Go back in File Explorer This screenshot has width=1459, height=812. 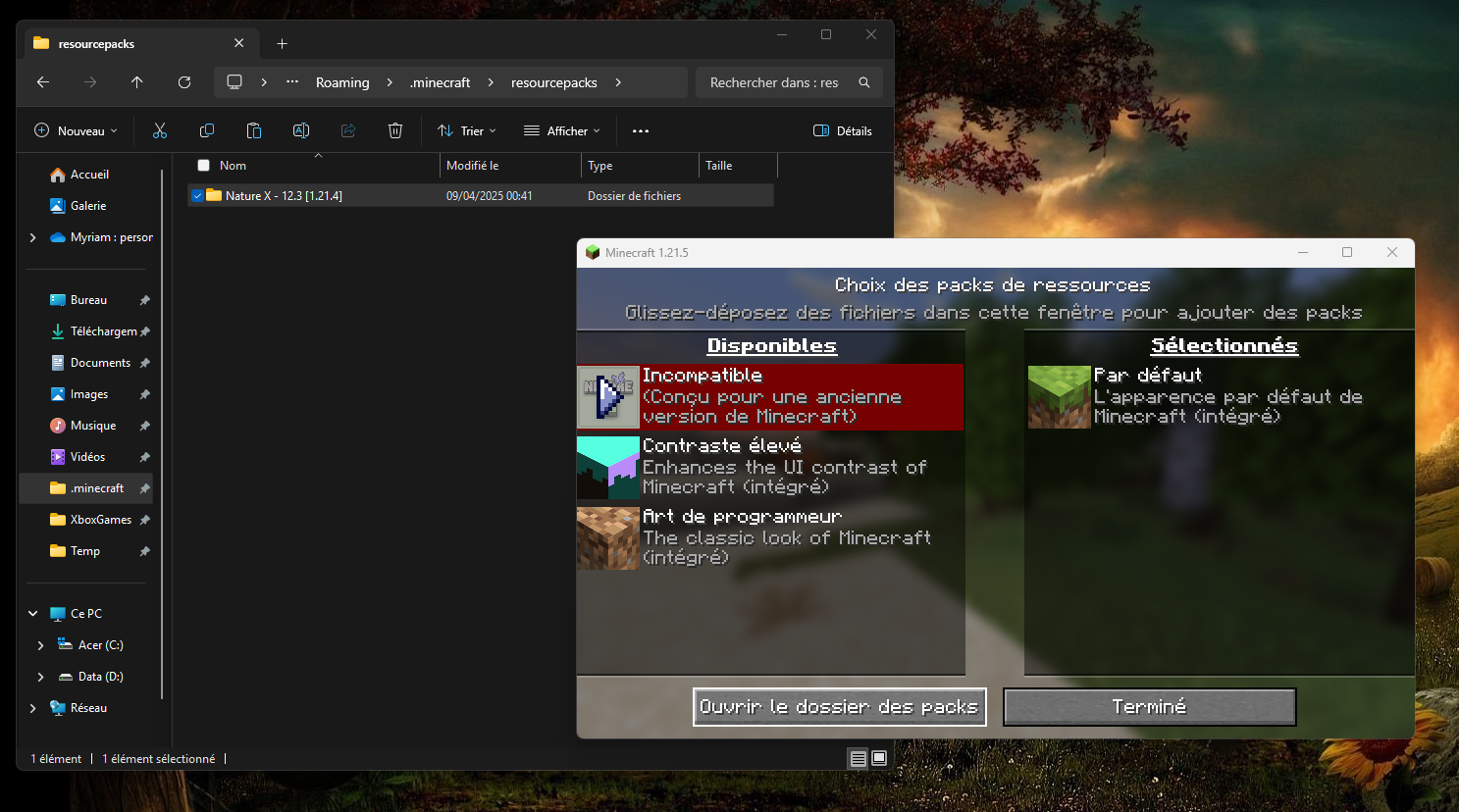click(43, 82)
